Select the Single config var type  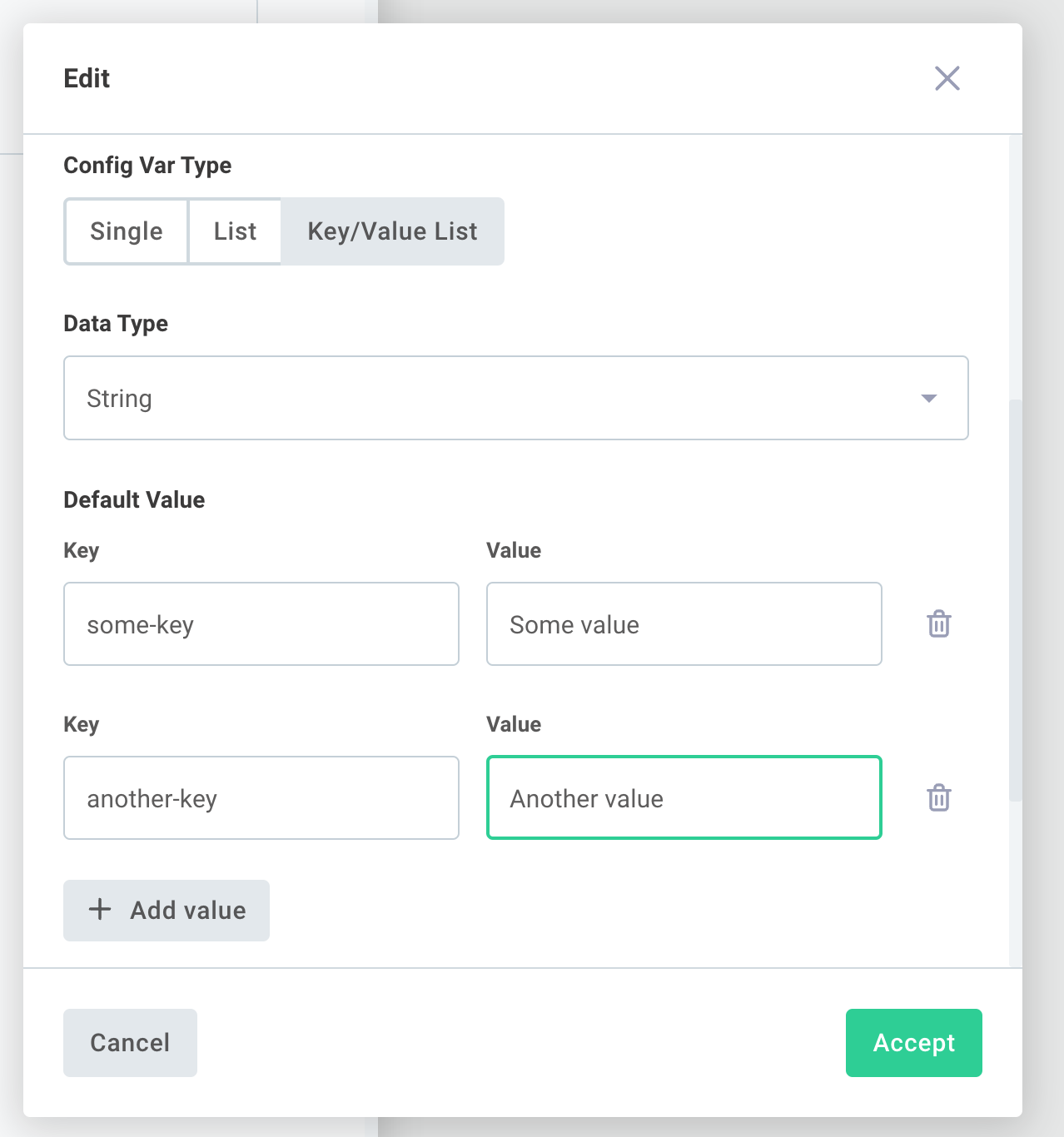tap(126, 231)
